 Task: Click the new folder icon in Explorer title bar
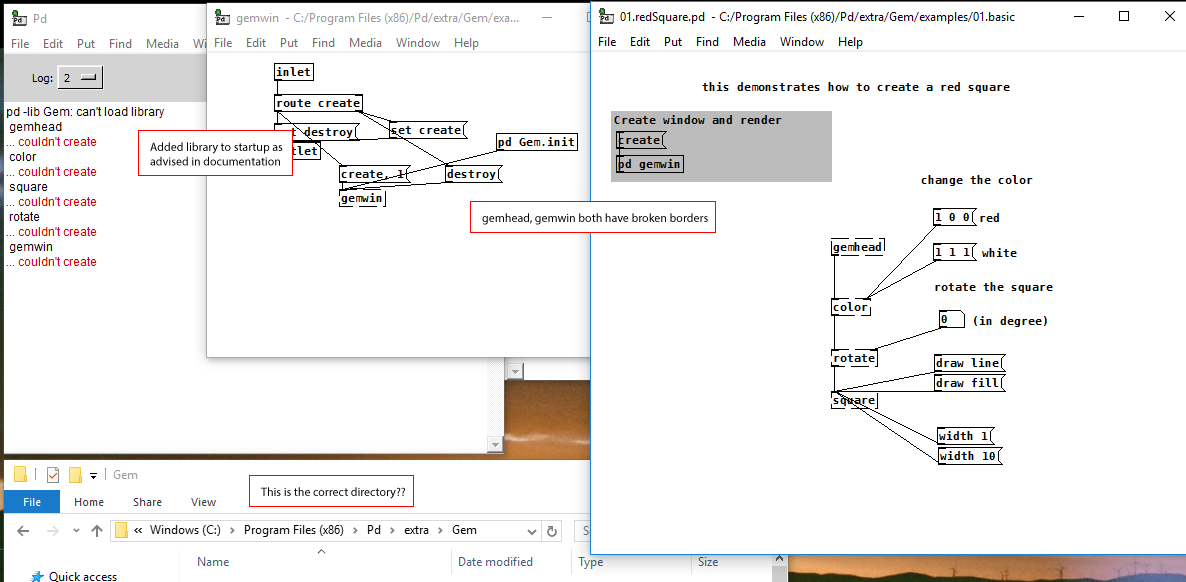(x=75, y=475)
